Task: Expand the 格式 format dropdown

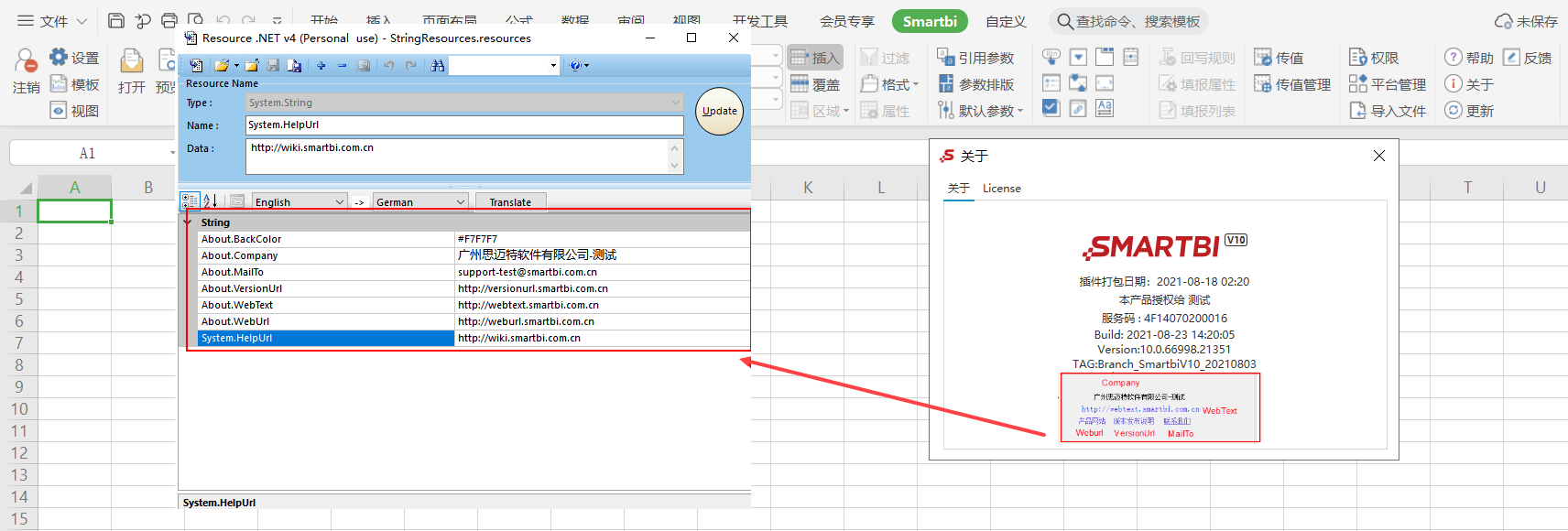Action: [x=916, y=84]
